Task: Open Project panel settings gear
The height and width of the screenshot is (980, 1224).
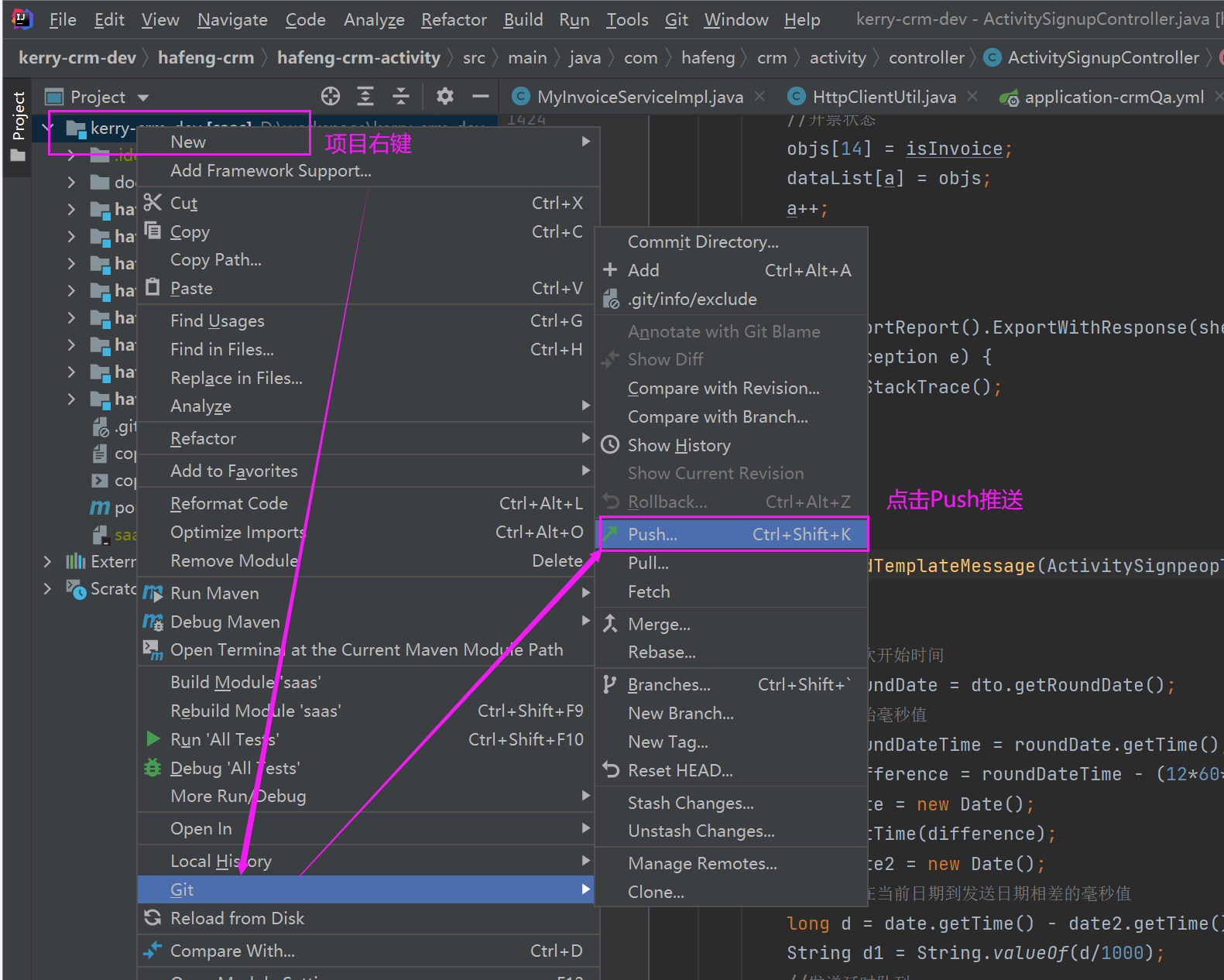Action: (x=444, y=96)
